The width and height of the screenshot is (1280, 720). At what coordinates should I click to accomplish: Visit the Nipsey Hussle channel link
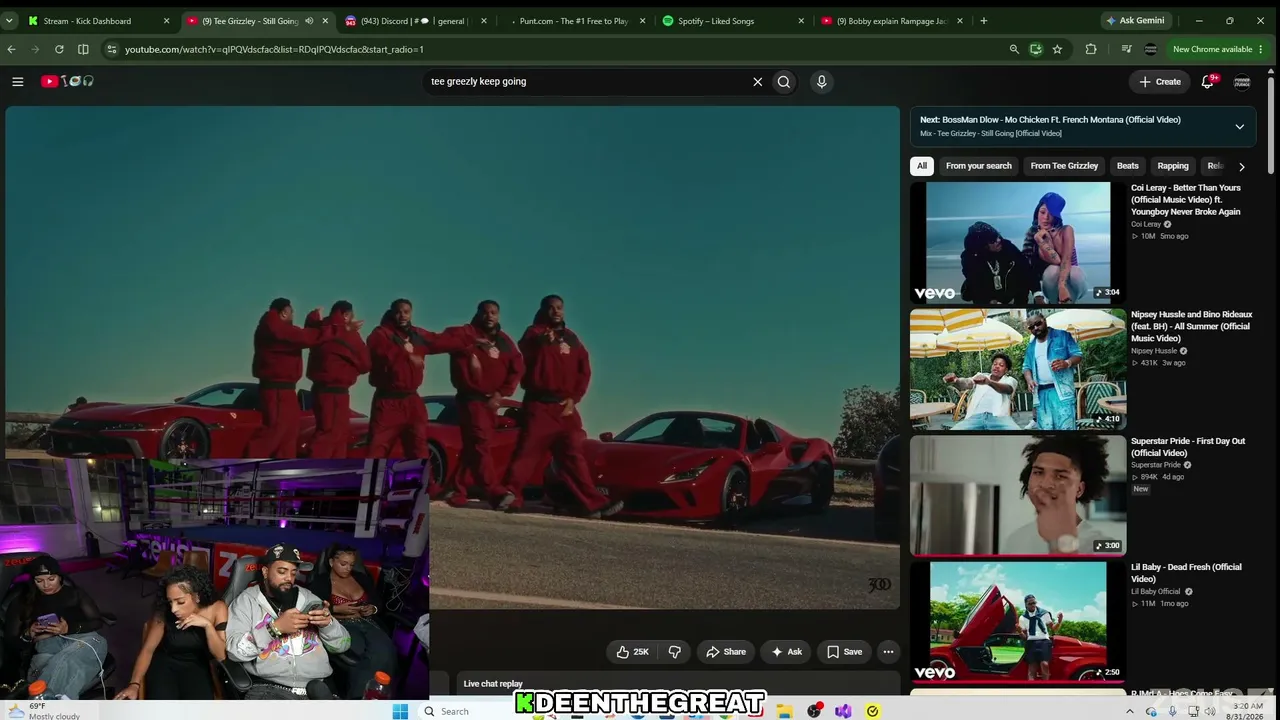[x=1154, y=351]
